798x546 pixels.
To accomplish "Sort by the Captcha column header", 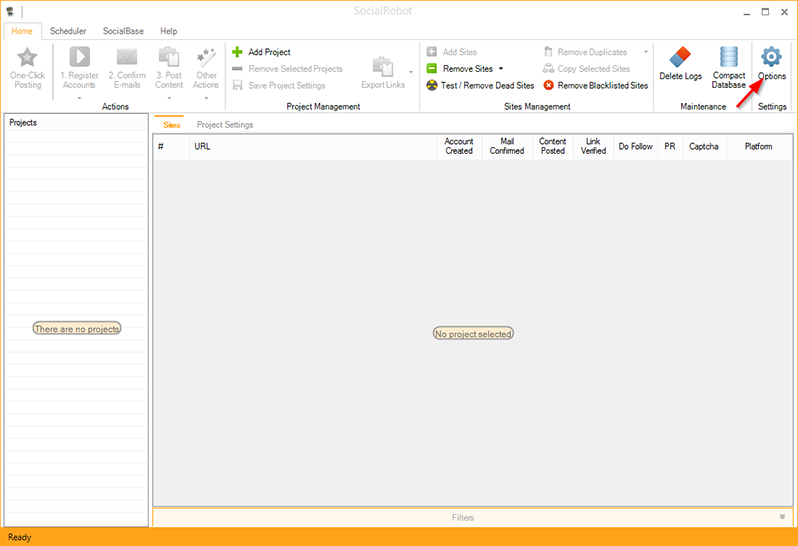I will pos(704,147).
